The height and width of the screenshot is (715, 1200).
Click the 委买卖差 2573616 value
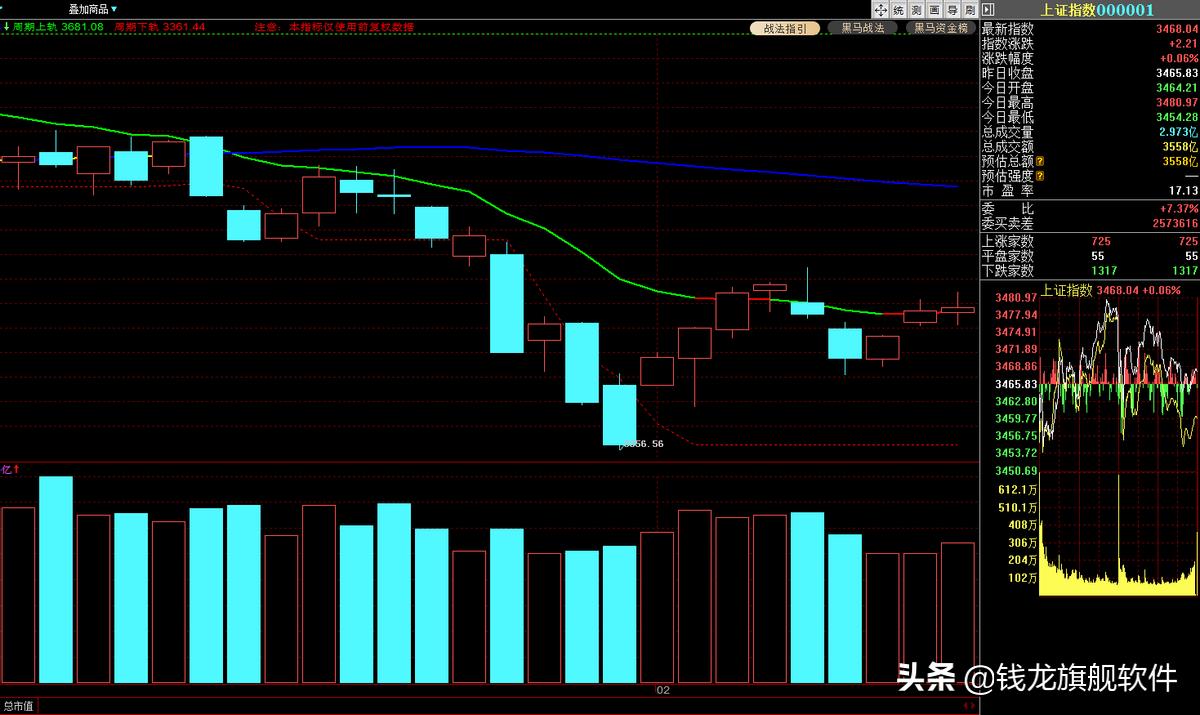coord(1175,224)
